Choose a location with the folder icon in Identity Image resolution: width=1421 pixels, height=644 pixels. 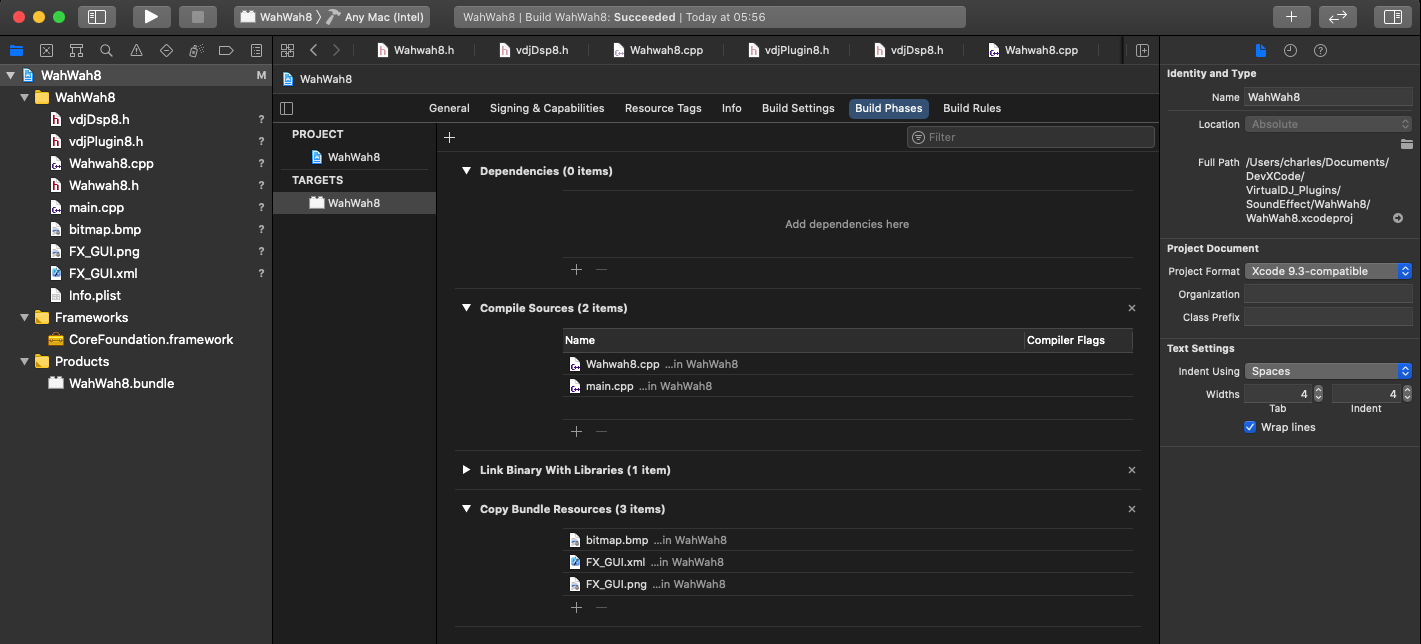1406,144
